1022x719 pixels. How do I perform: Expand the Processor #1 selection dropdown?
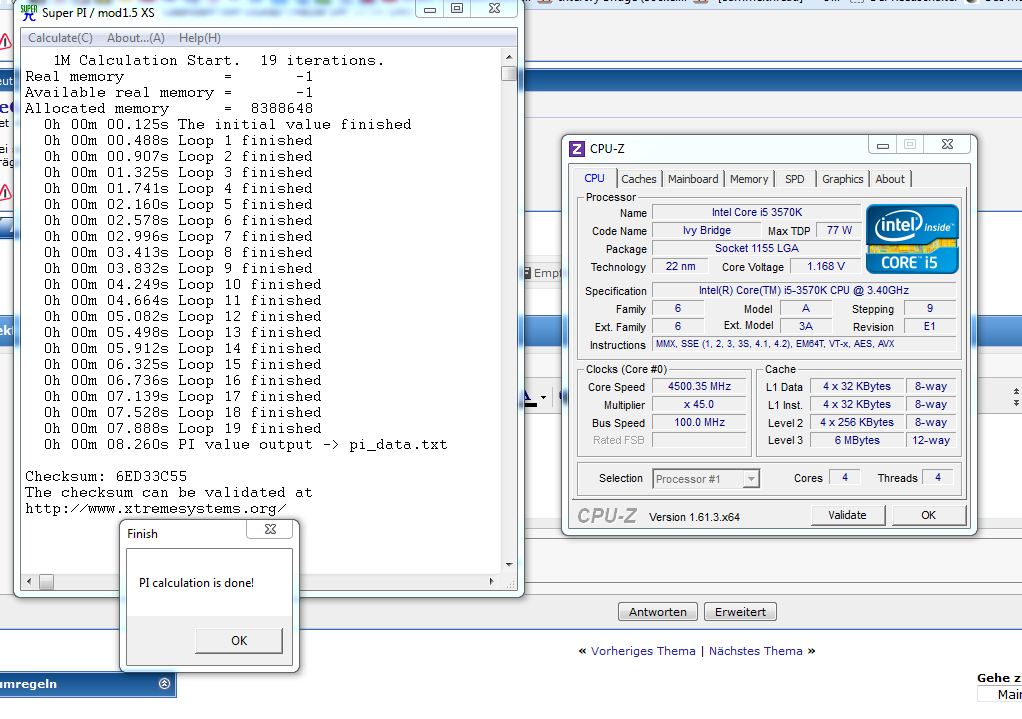(x=751, y=479)
